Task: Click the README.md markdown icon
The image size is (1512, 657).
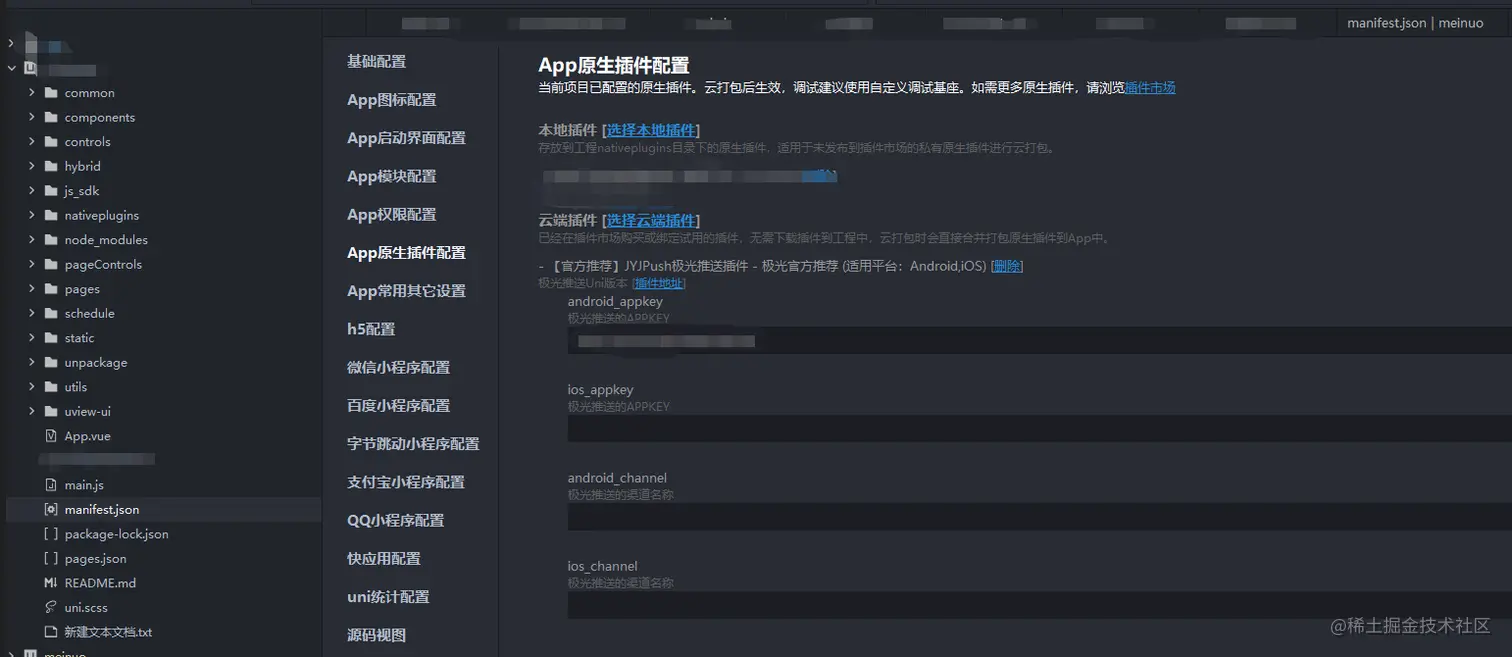Action: point(51,583)
